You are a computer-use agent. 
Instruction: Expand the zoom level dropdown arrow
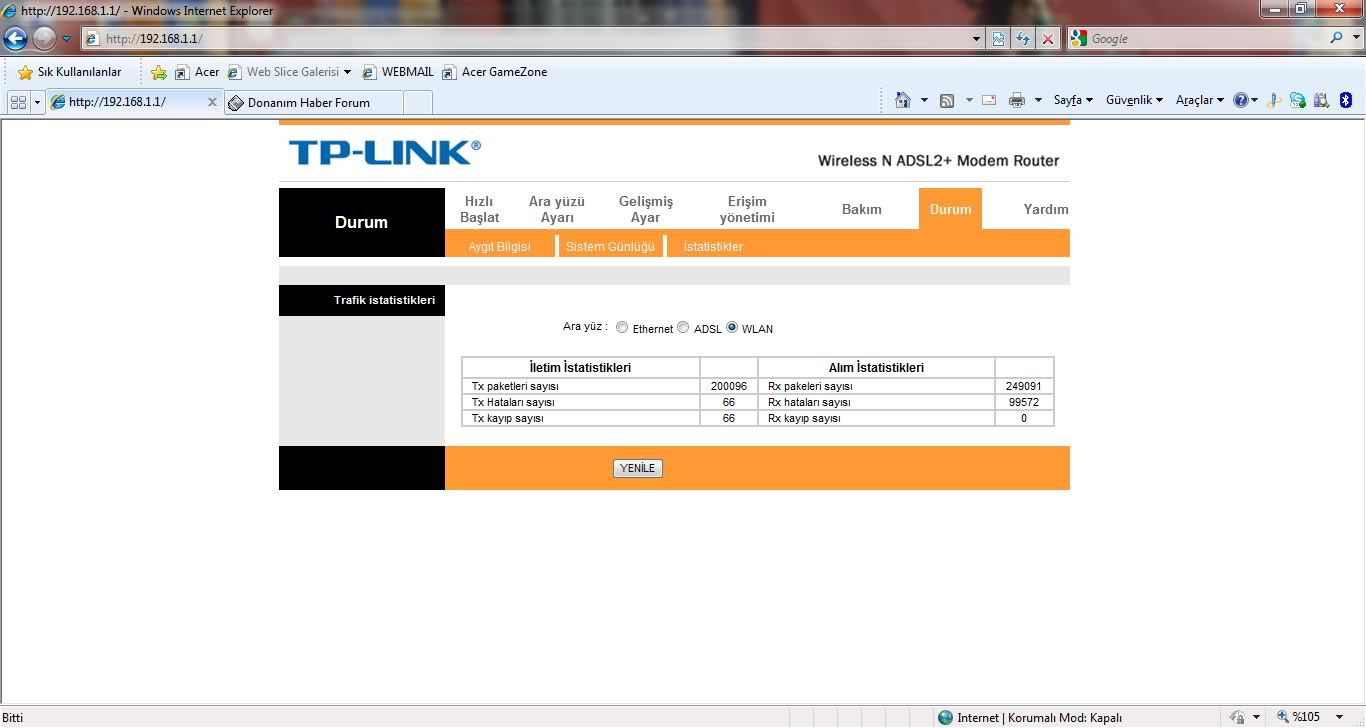1340,717
